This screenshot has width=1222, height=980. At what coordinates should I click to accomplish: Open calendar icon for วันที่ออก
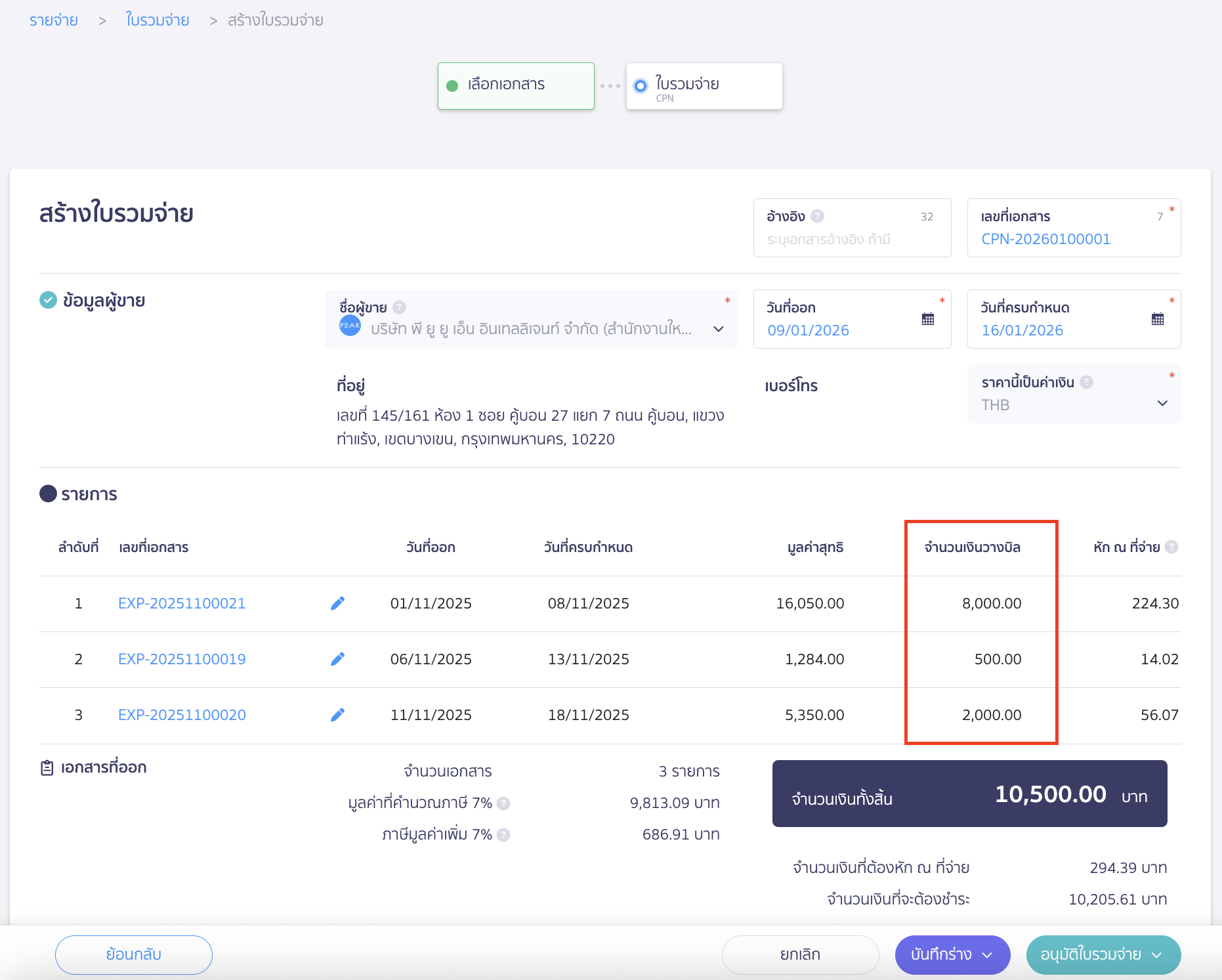927,319
